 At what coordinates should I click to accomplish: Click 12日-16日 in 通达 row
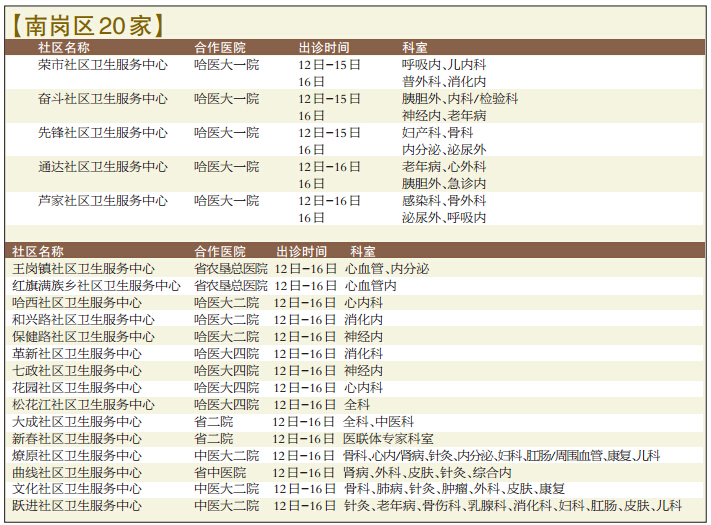329,167
